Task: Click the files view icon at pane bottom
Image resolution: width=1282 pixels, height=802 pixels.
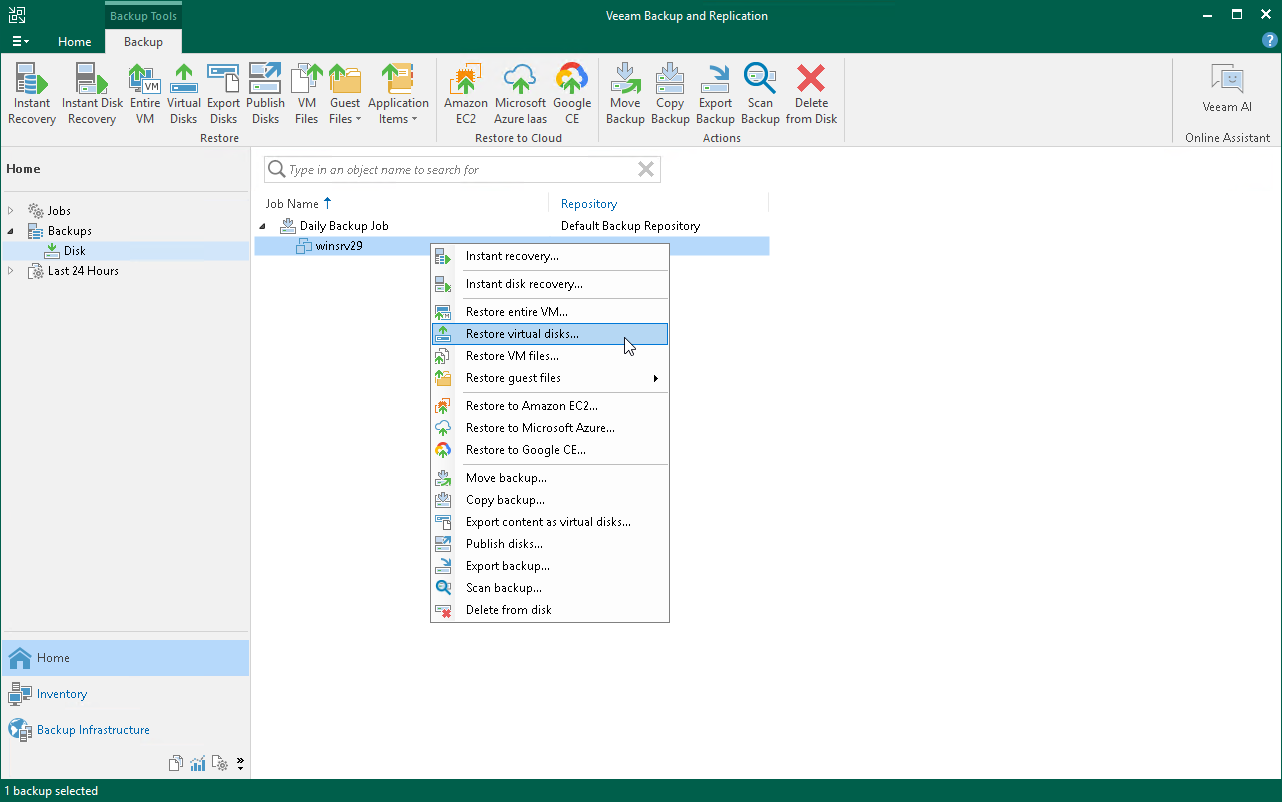Action: [176, 764]
